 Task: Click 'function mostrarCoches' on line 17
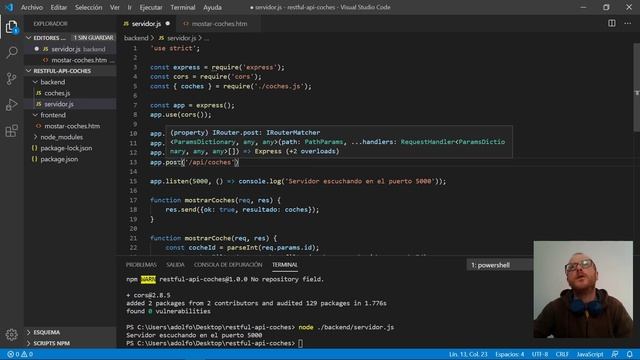pyautogui.click(x=192, y=200)
